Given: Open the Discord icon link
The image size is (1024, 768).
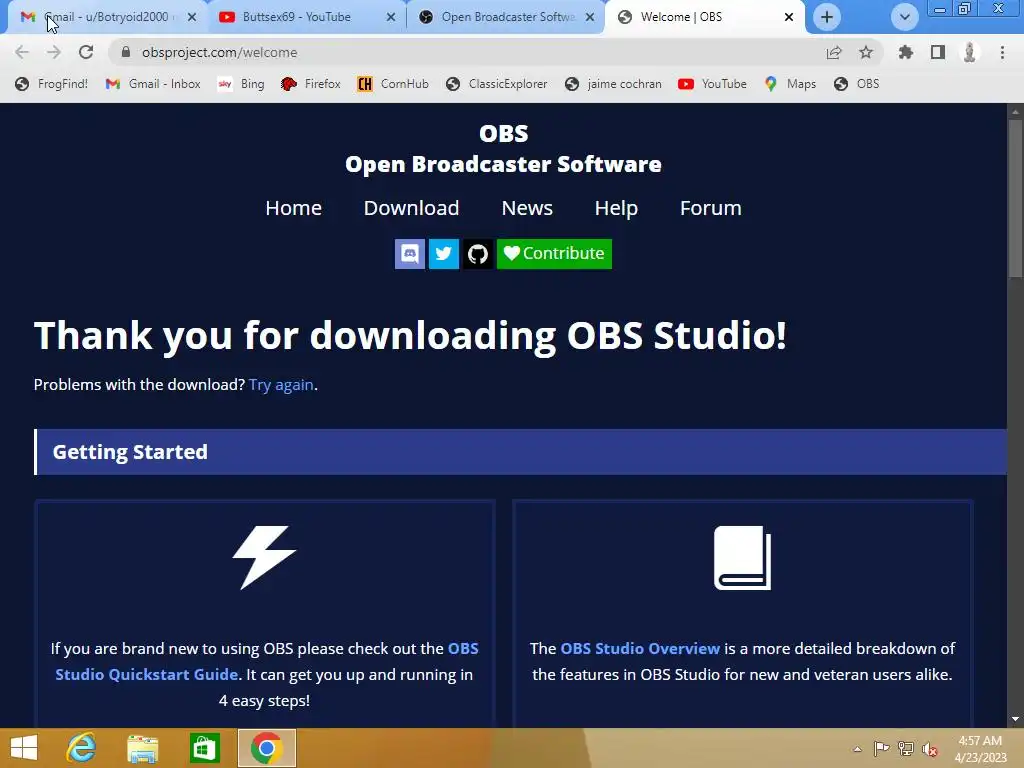Looking at the screenshot, I should (409, 253).
